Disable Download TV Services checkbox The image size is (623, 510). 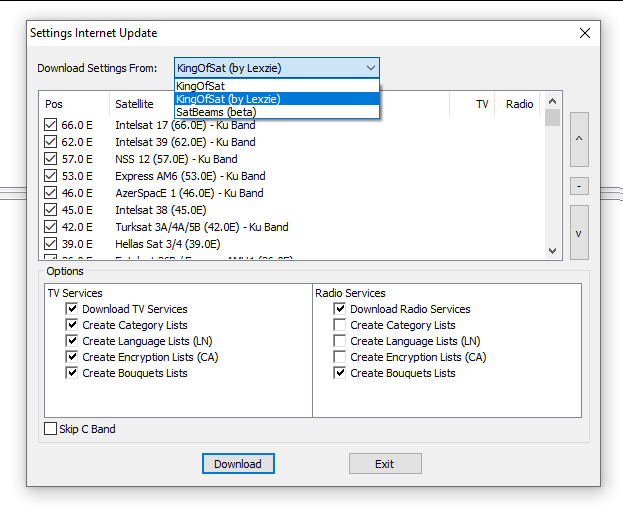coord(72,309)
